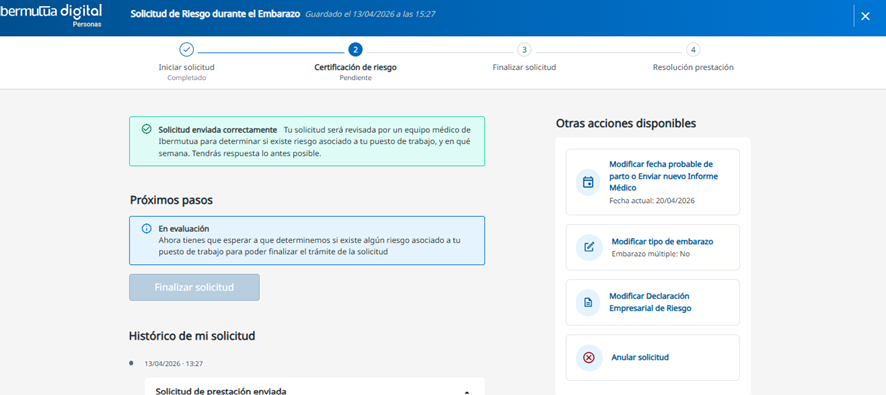Click the info icon in En evaluación box
This screenshot has height=395, width=886.
click(146, 229)
